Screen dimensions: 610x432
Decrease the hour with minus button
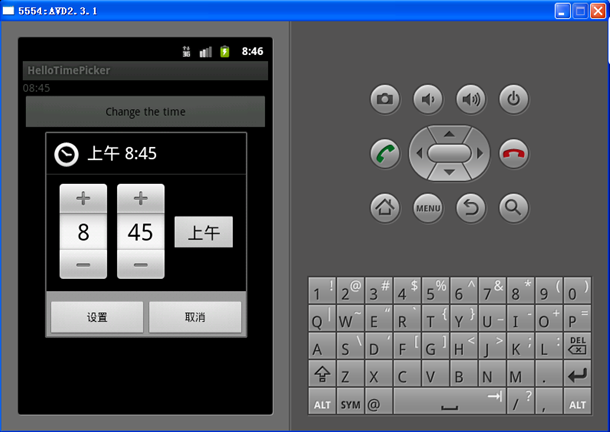83,265
